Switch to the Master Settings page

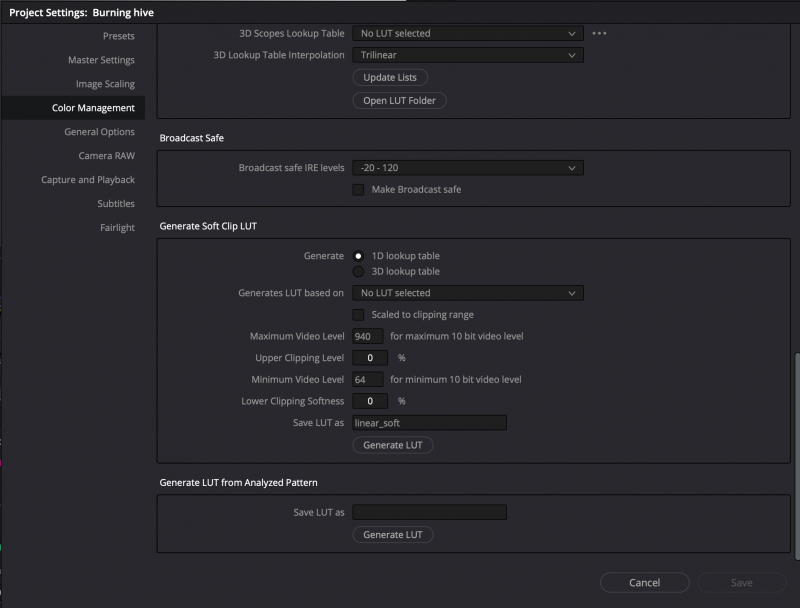pos(101,60)
